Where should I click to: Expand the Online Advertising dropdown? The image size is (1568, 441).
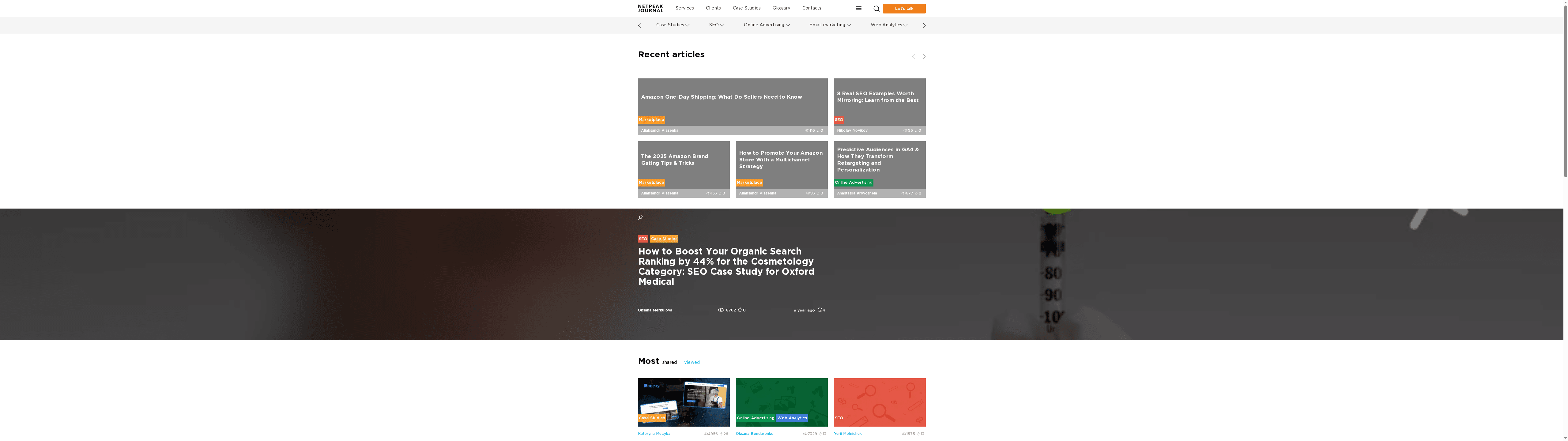[x=766, y=25]
